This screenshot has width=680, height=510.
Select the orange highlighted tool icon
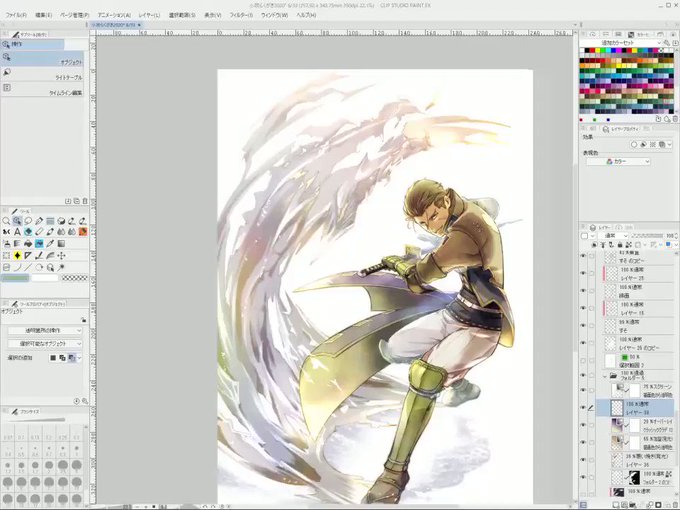(x=83, y=232)
